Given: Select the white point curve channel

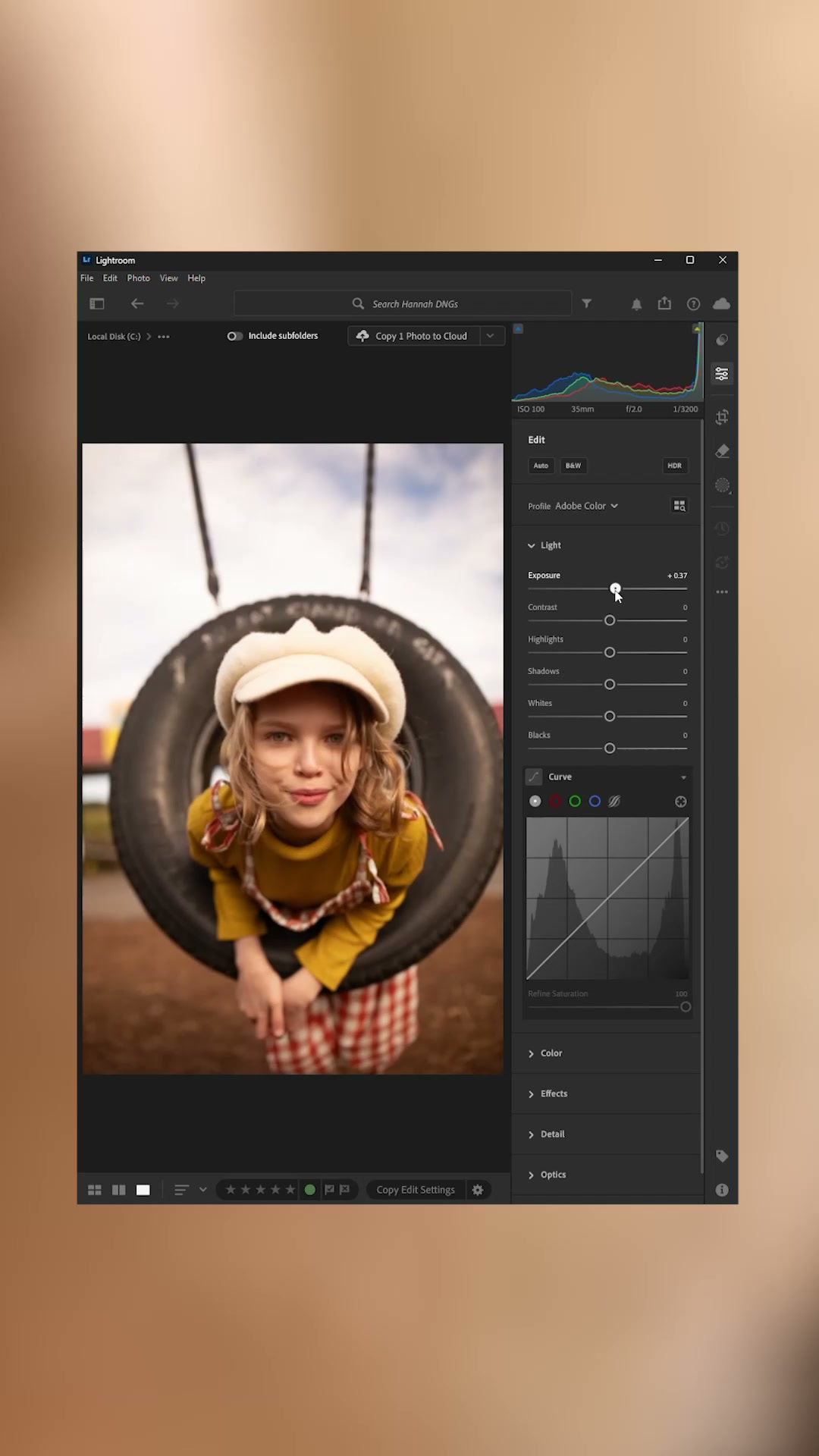Looking at the screenshot, I should coord(535,802).
